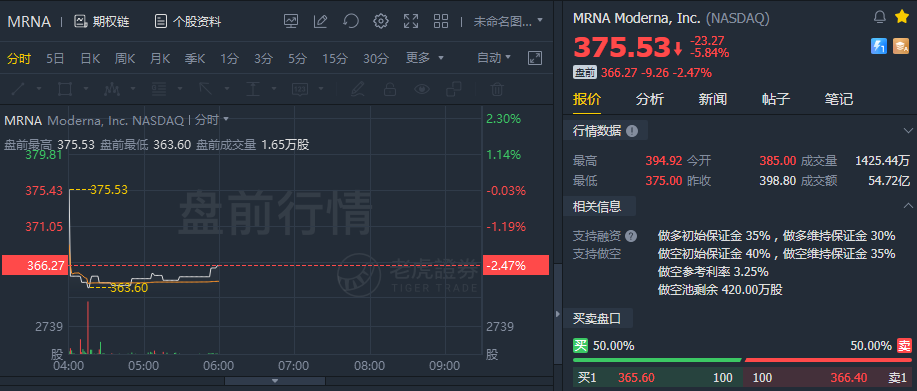The height and width of the screenshot is (391, 917).
Task: Click the chart edit pencil icon
Action: point(320,22)
